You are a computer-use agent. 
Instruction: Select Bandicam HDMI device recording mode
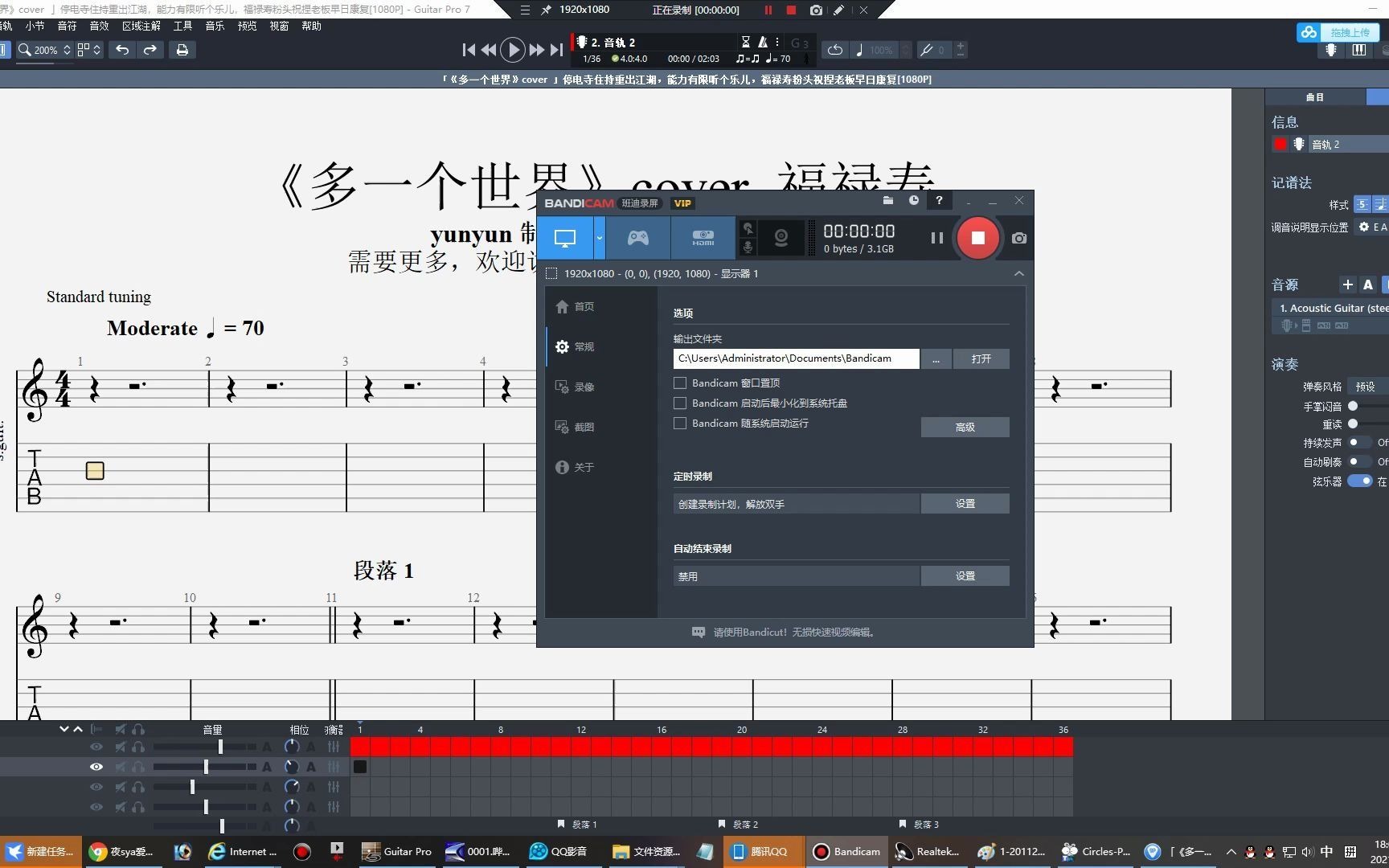703,238
